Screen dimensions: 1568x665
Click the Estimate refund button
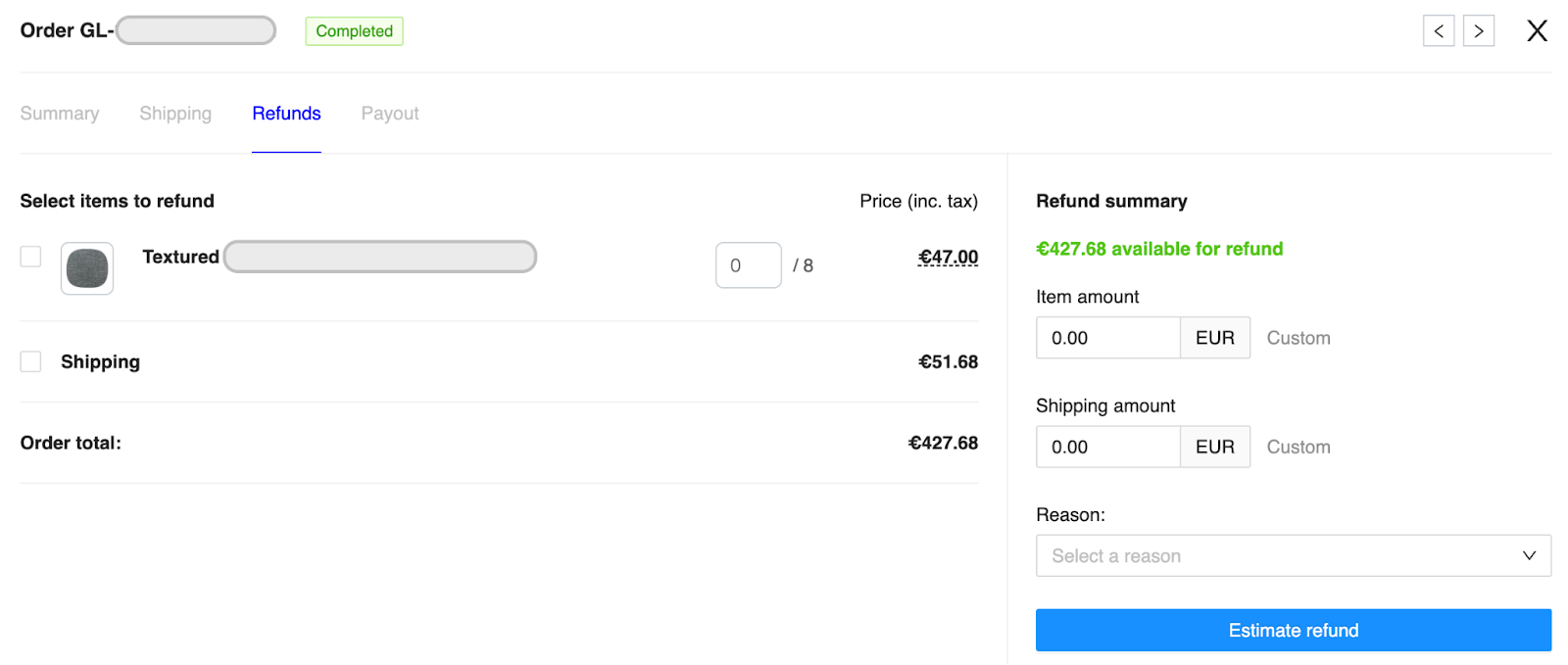tap(1293, 630)
